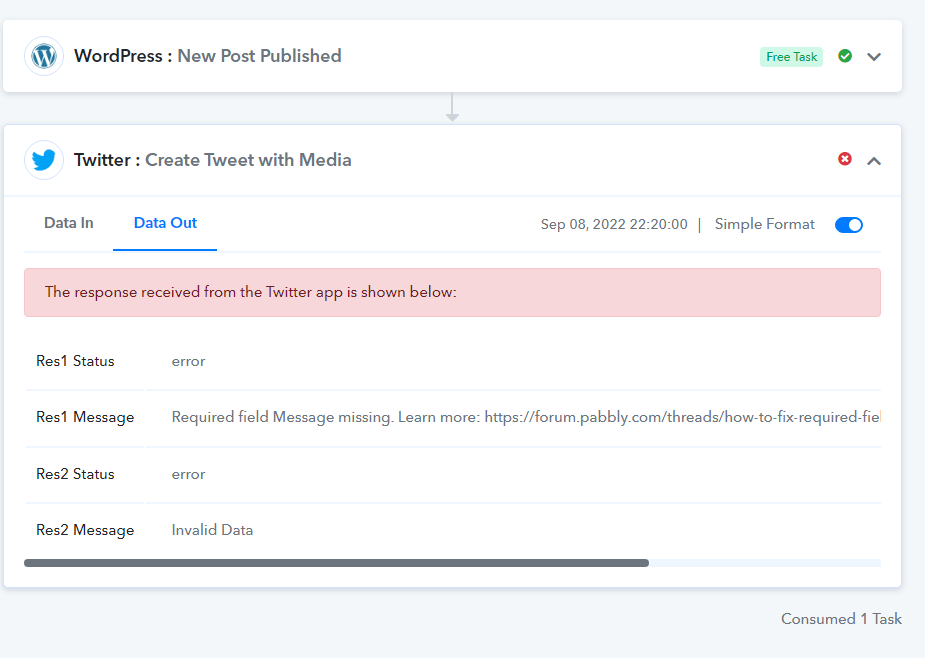Click the Free Task badge
Viewport: 925px width, 658px height.
[791, 57]
